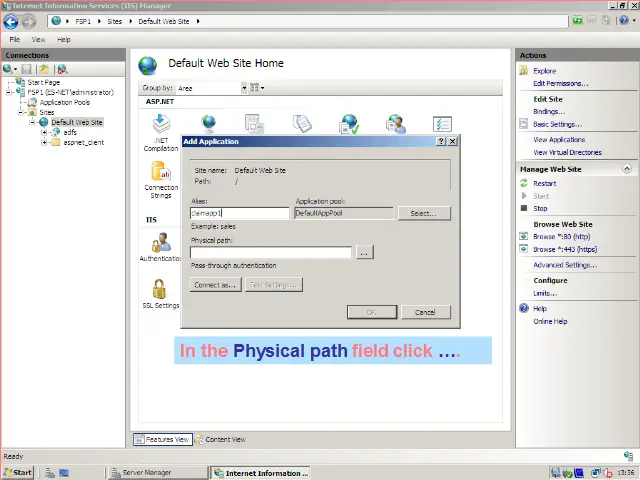Click the Explore link

544,71
